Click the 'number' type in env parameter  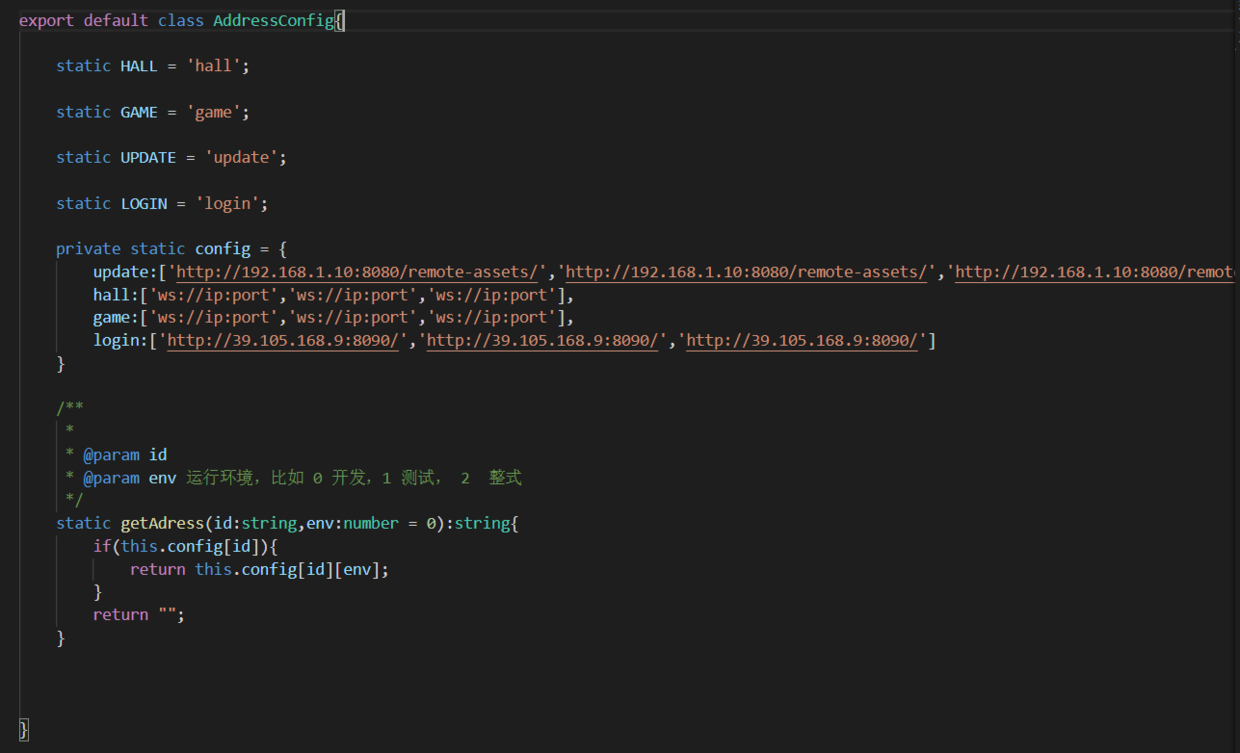tap(371, 523)
